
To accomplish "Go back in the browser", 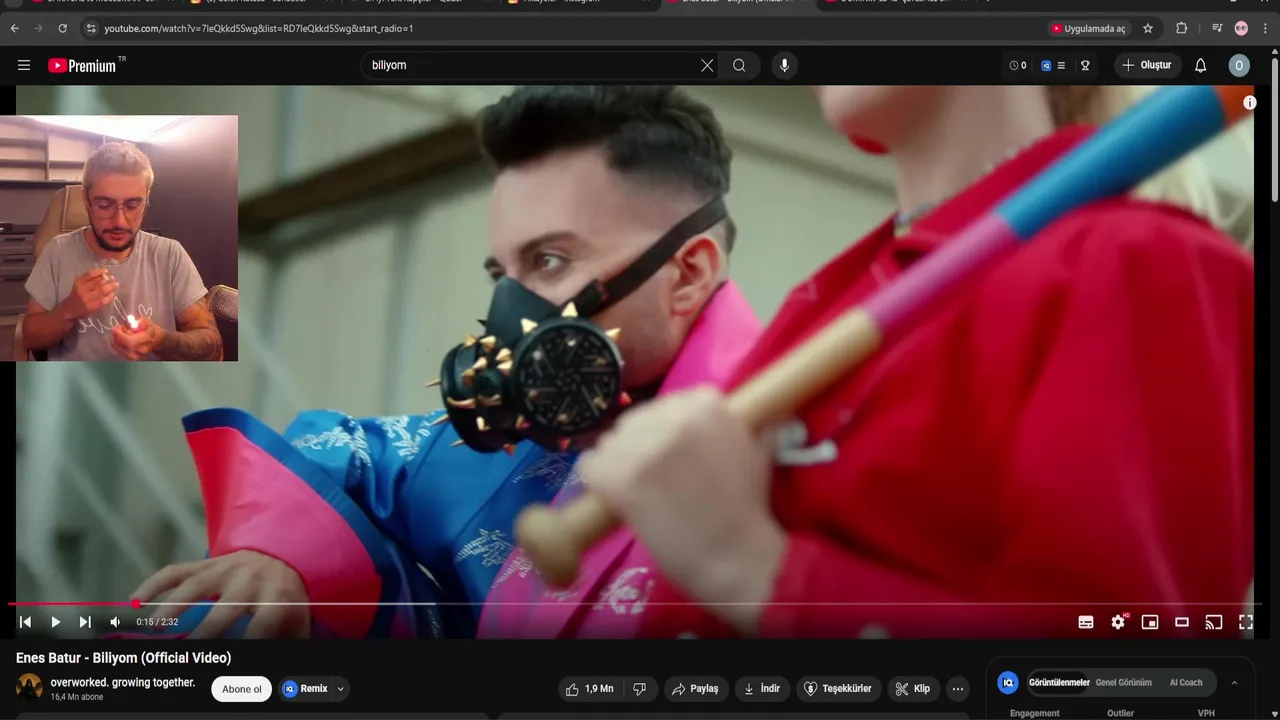I will [x=14, y=28].
